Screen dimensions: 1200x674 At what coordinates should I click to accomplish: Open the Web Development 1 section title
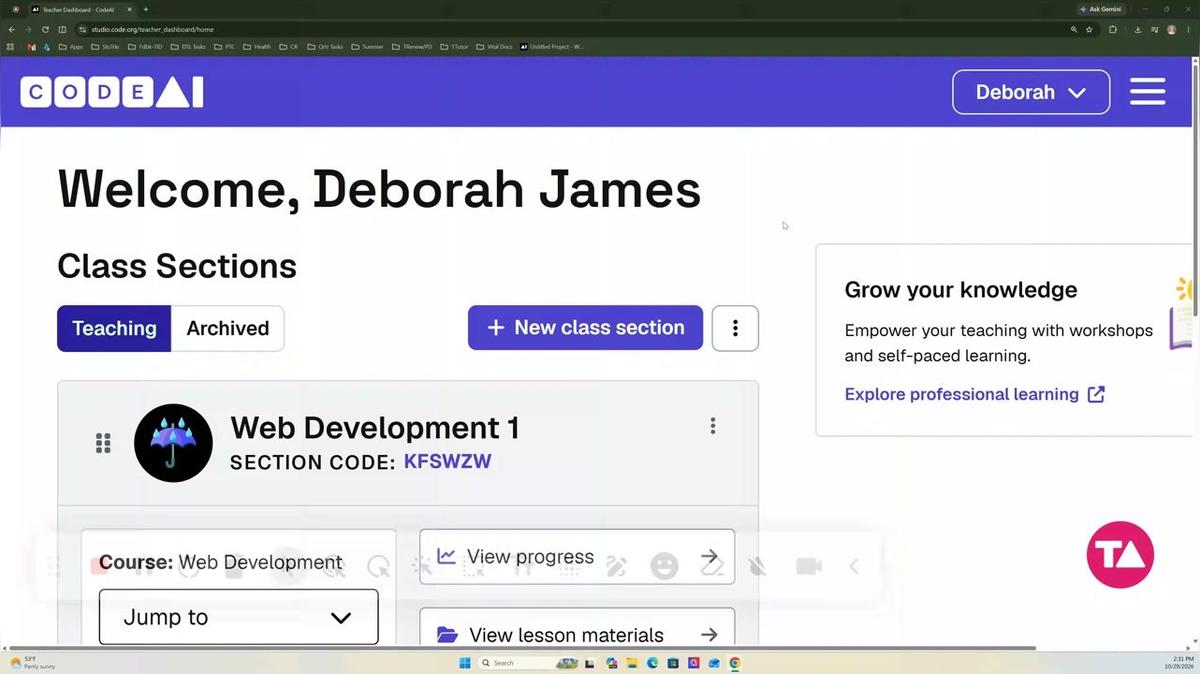[374, 427]
